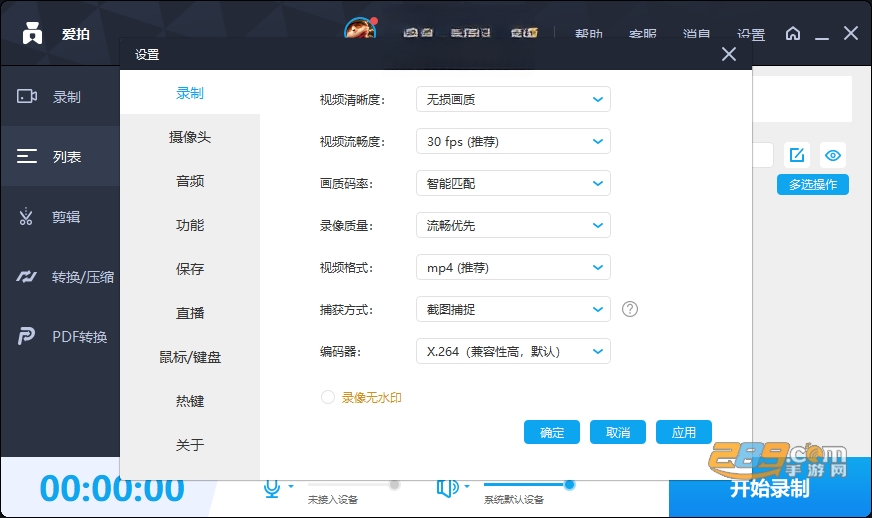The image size is (872, 518).
Task: Click the 多选操作 button
Action: 812,184
